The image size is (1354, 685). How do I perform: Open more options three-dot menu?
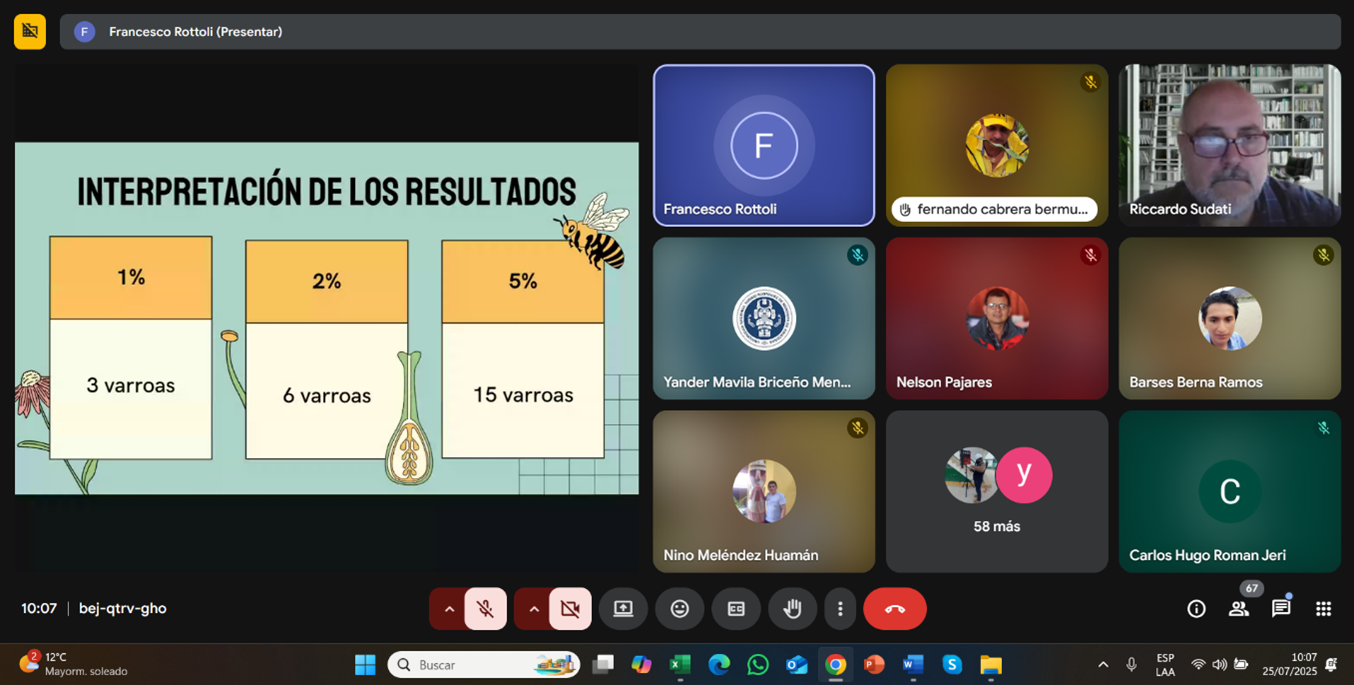pyautogui.click(x=840, y=609)
